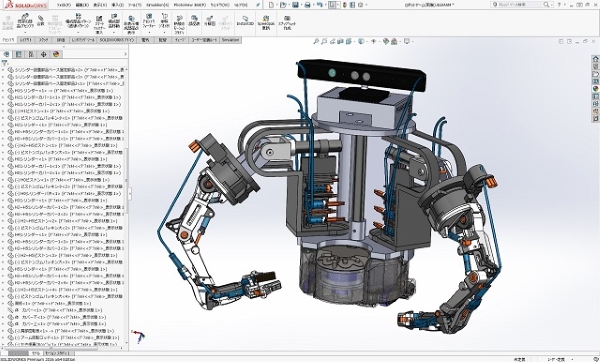Click into the command search field

pos(520,5)
